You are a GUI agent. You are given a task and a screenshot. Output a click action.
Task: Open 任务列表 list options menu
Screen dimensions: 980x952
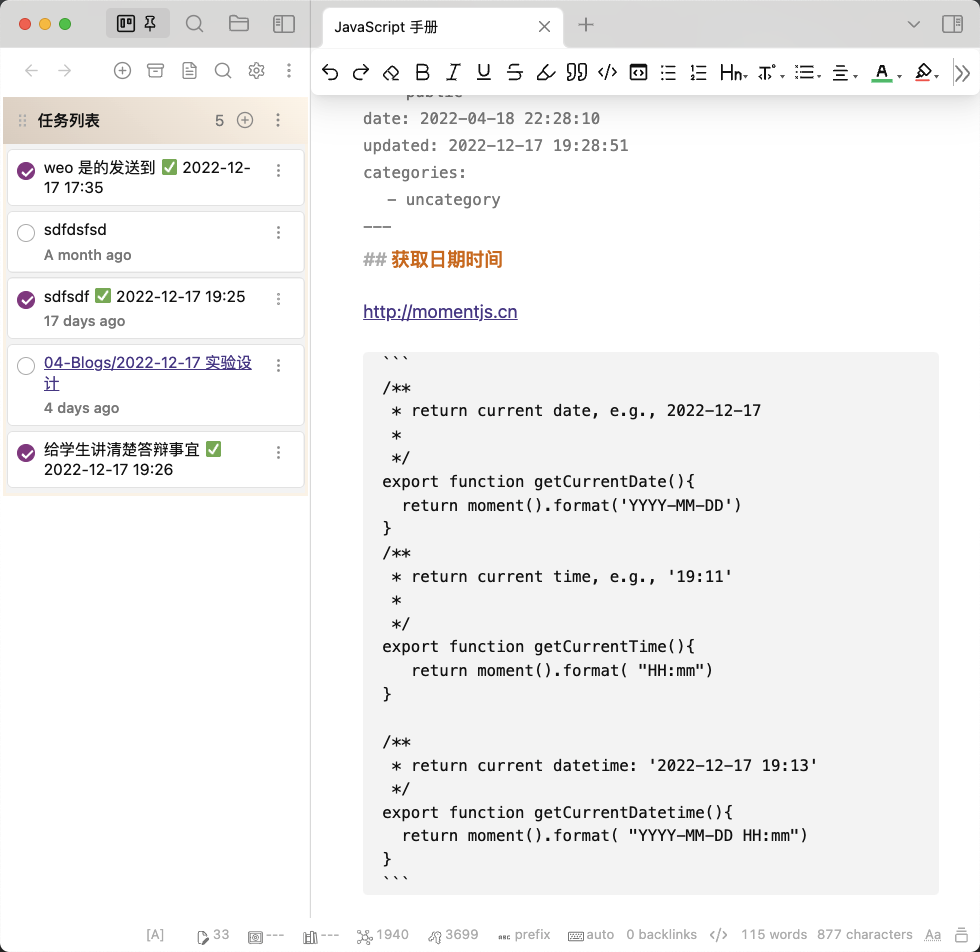[278, 120]
